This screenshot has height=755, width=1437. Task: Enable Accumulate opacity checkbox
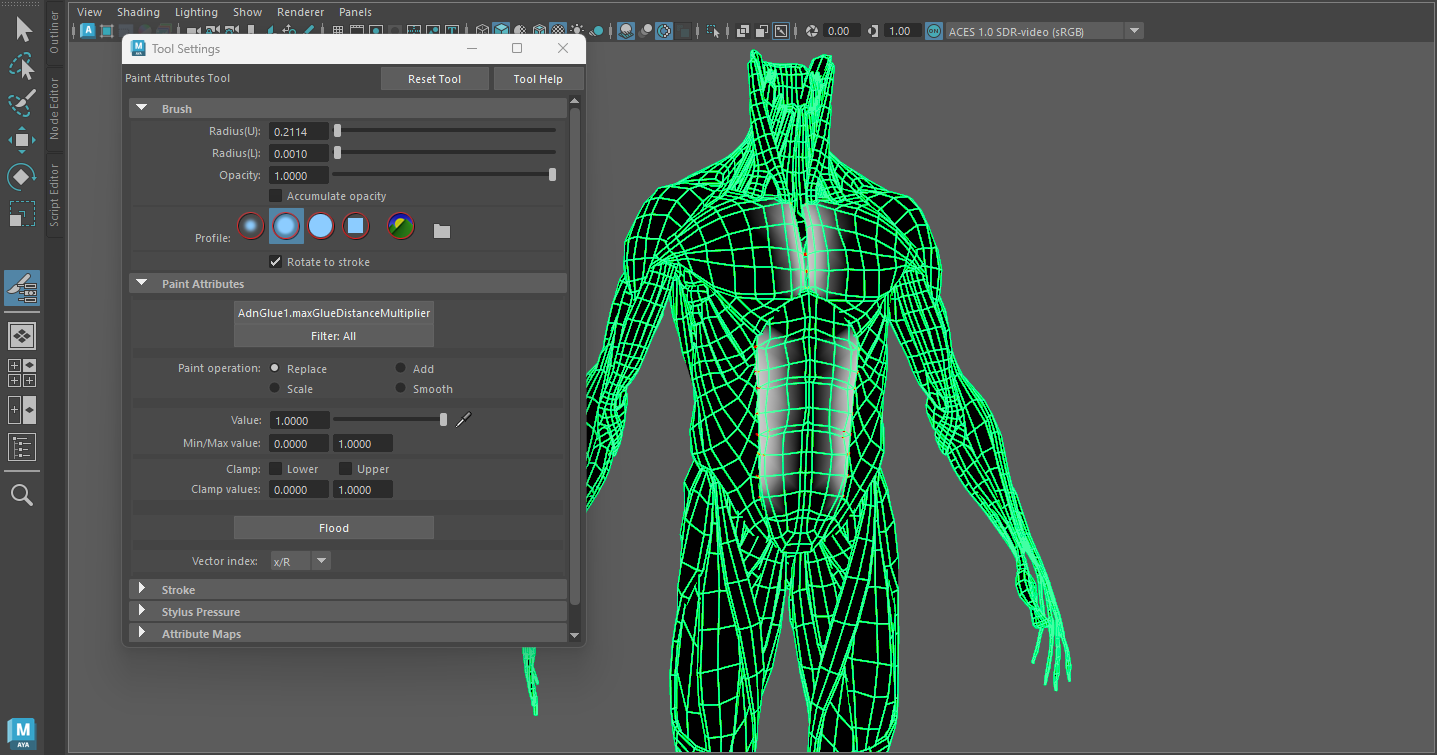pos(276,196)
